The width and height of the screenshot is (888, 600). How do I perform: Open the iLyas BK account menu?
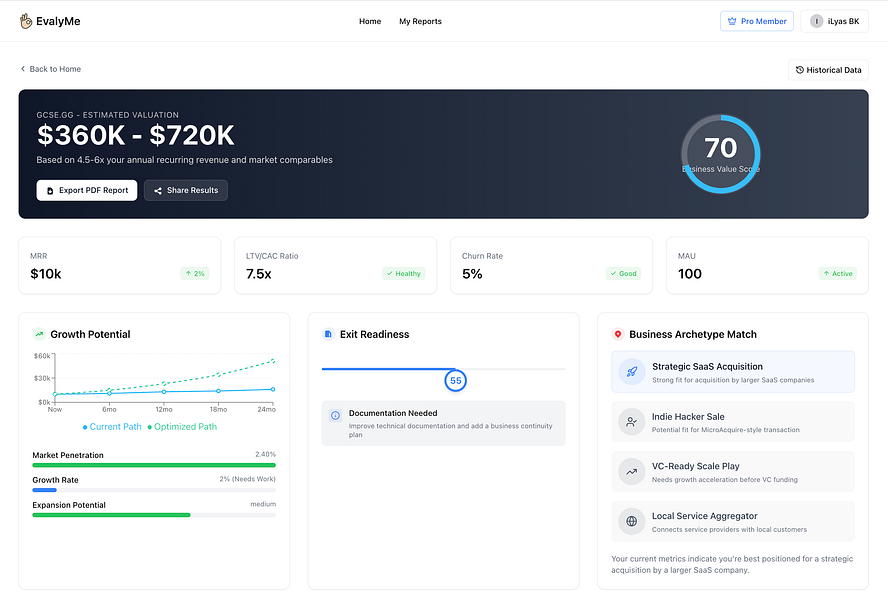point(834,21)
